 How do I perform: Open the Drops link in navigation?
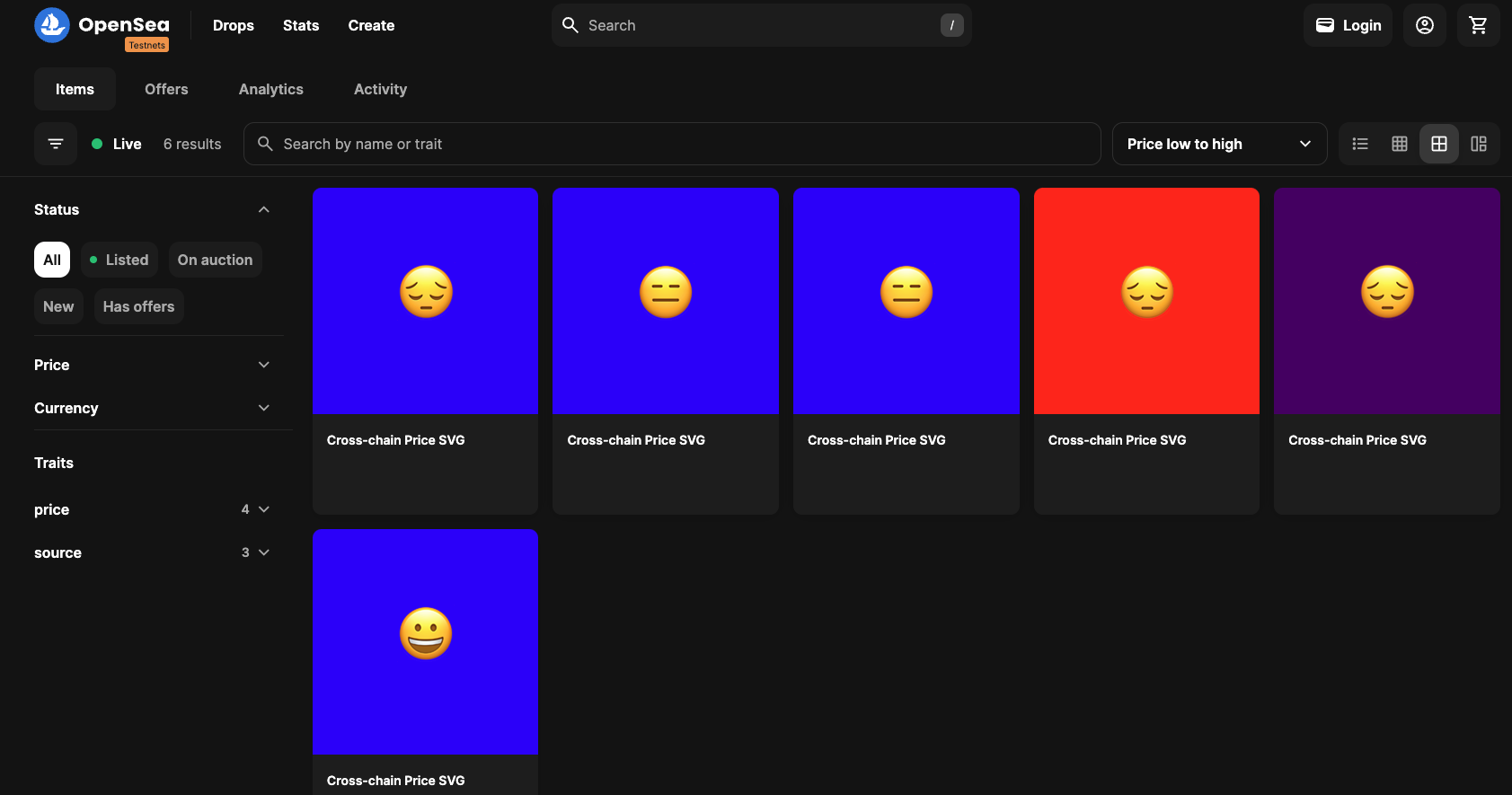click(x=233, y=25)
